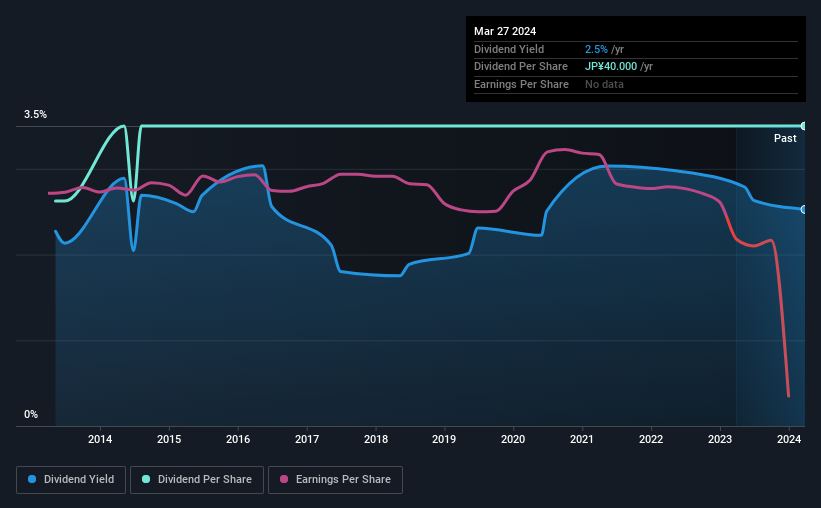Click the pink Earnings Per Share legend dot
Viewport: 821px width, 508px height.
click(x=284, y=479)
